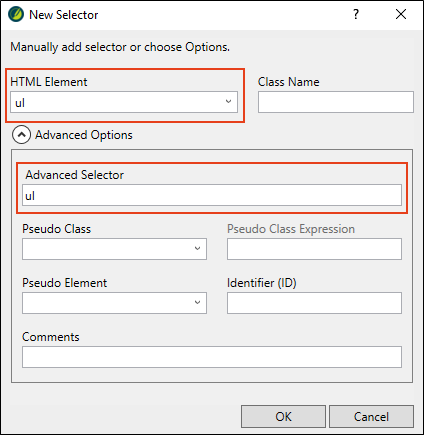The width and height of the screenshot is (424, 435).
Task: Click into the Class Name text field
Action: click(336, 102)
